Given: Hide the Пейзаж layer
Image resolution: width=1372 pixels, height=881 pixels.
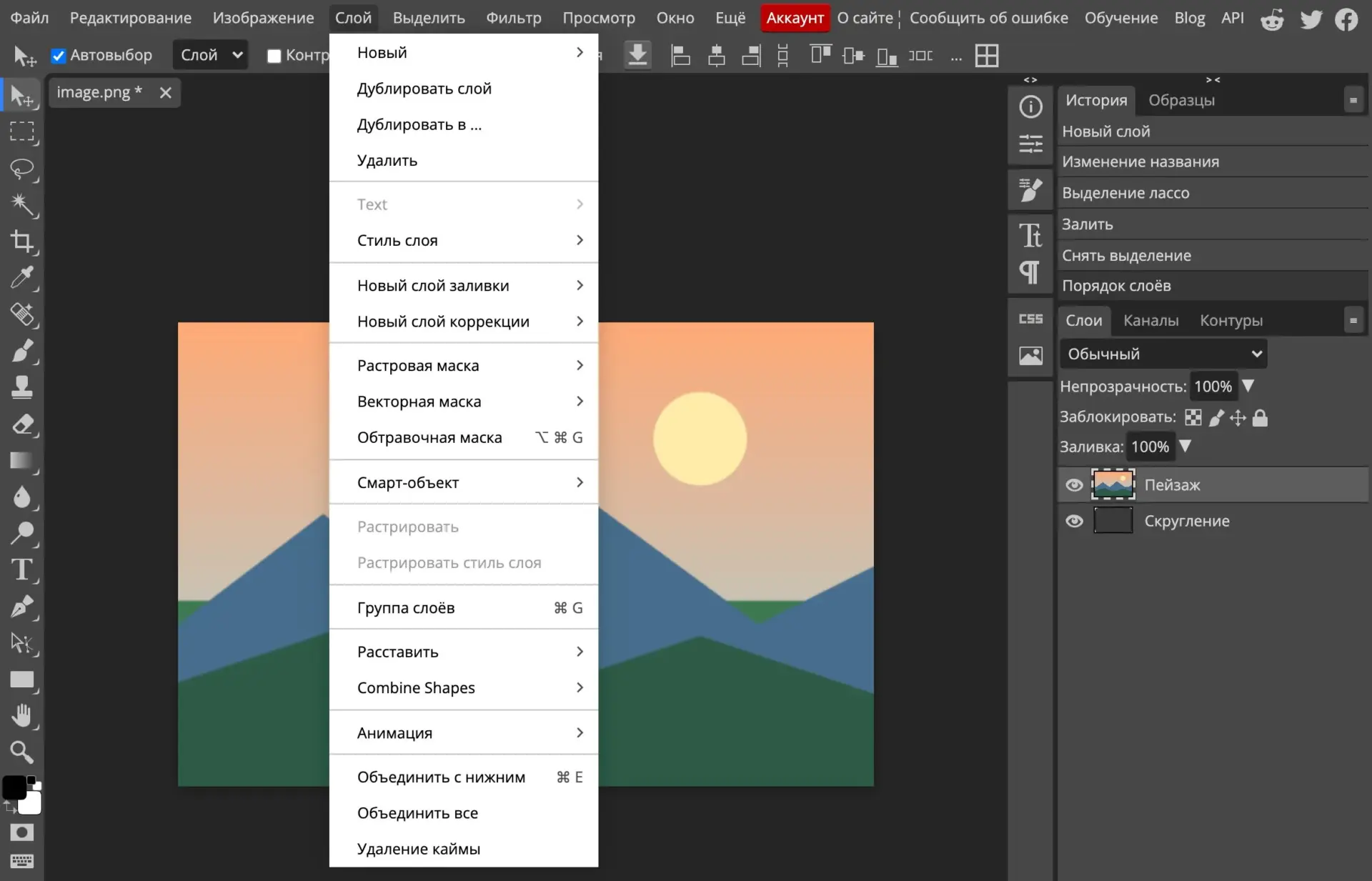Looking at the screenshot, I should pos(1074,485).
